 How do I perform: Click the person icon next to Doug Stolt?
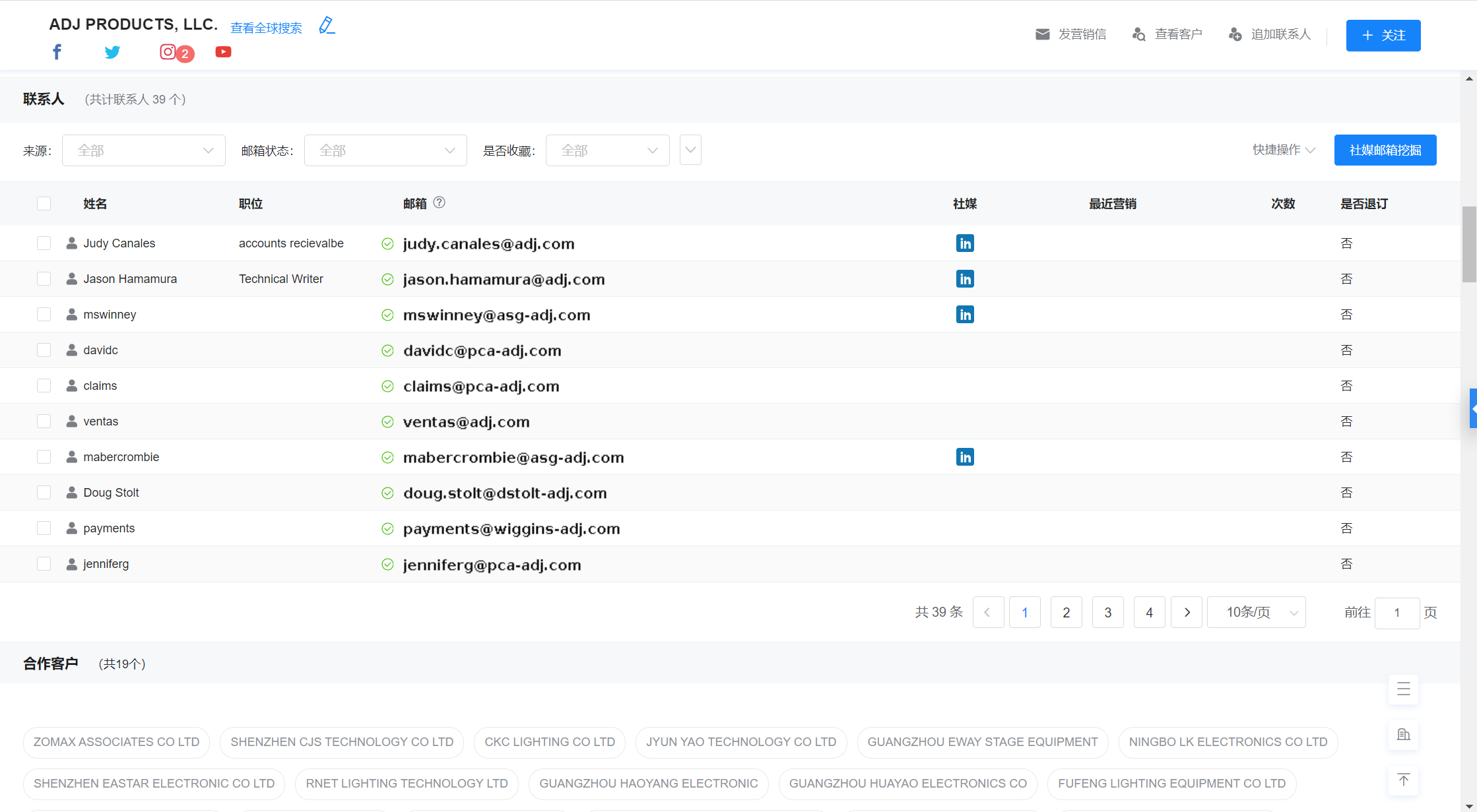[72, 493]
